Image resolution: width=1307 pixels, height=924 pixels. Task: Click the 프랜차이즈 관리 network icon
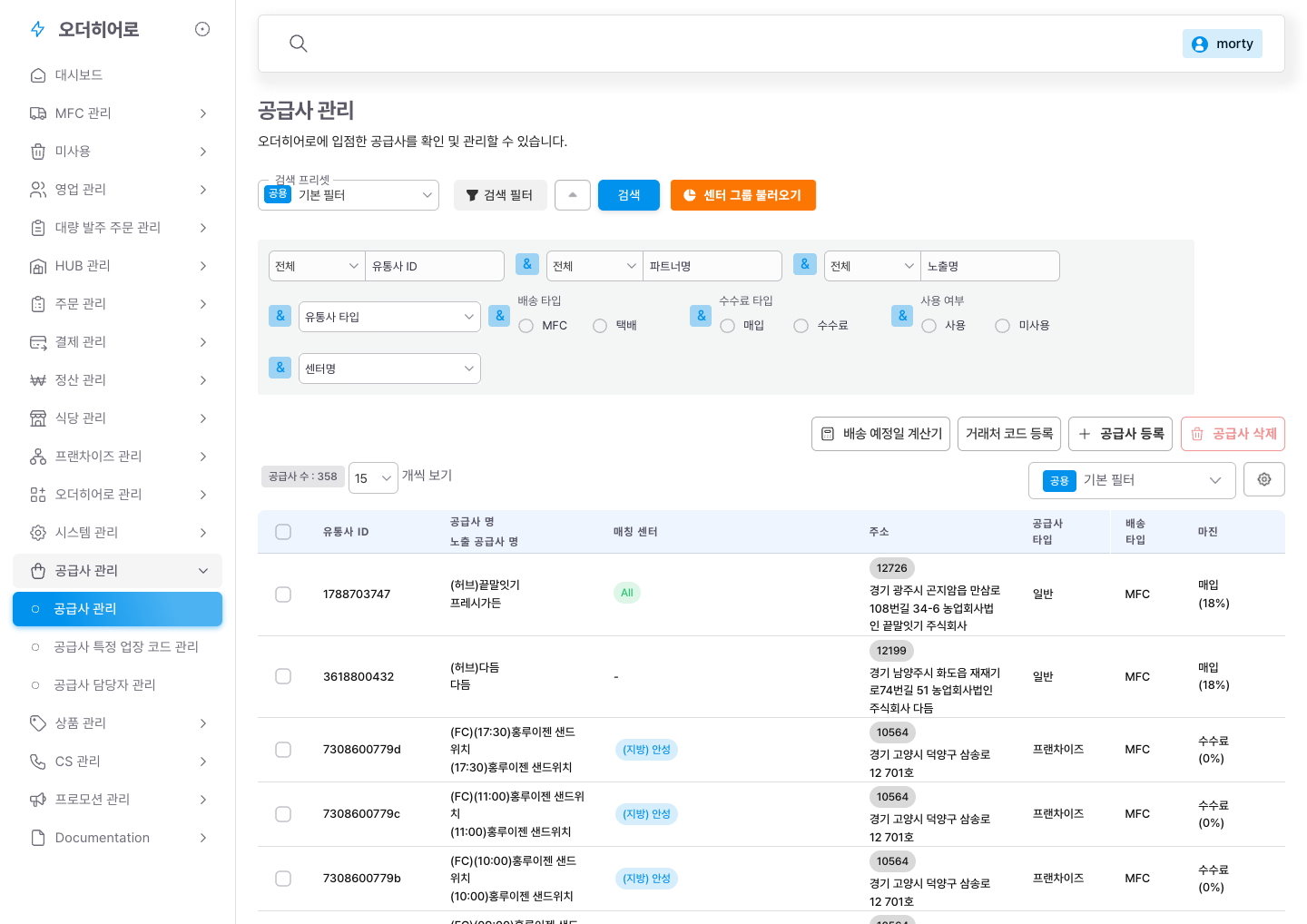click(x=38, y=457)
